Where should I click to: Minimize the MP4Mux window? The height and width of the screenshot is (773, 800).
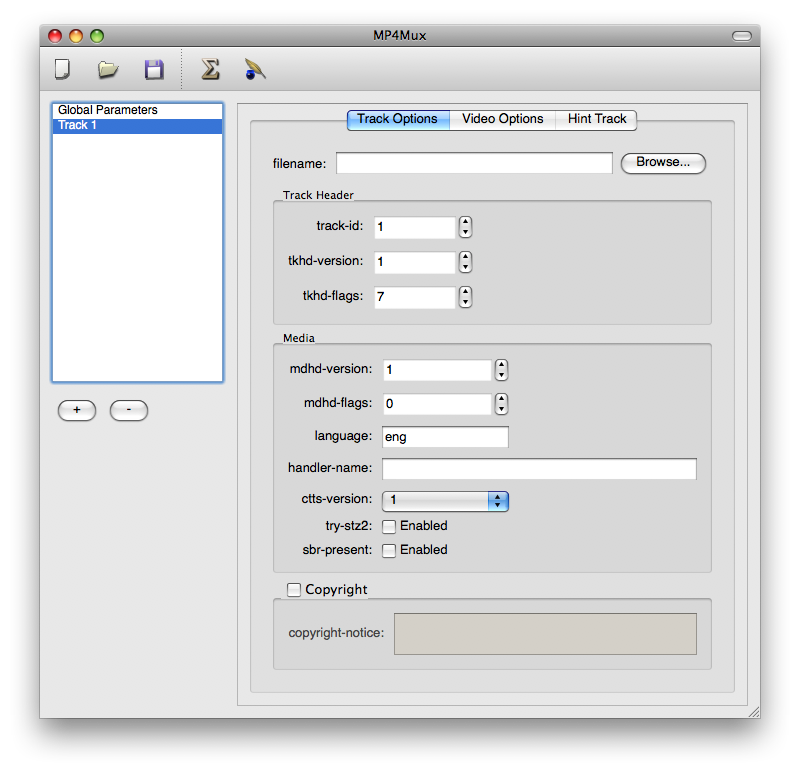[76, 36]
